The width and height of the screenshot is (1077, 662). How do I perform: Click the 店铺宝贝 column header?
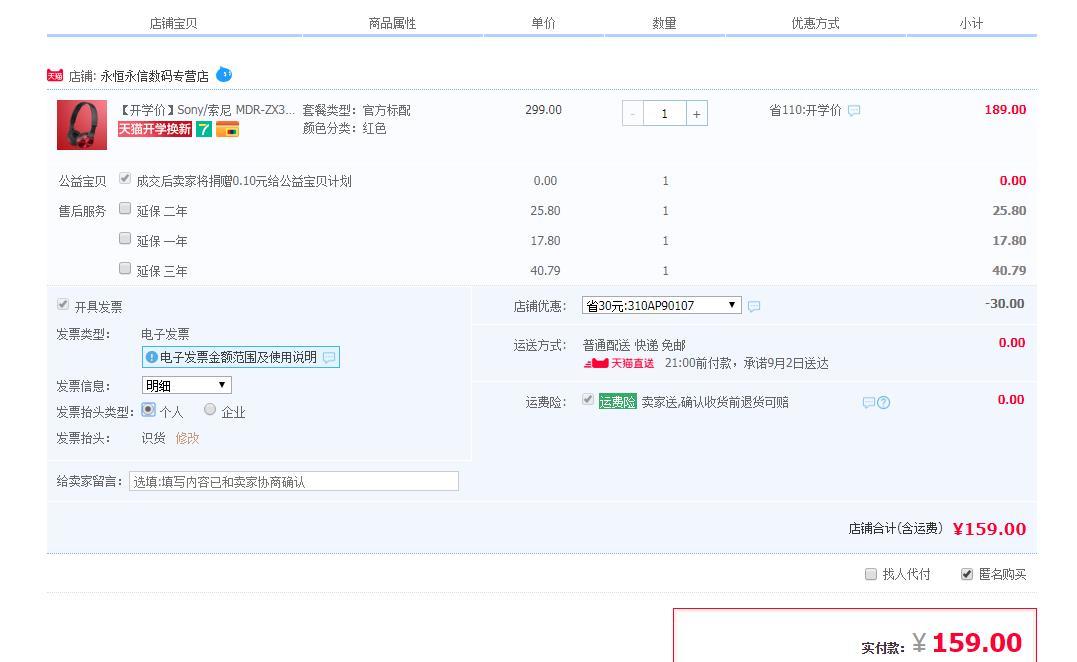tap(174, 23)
